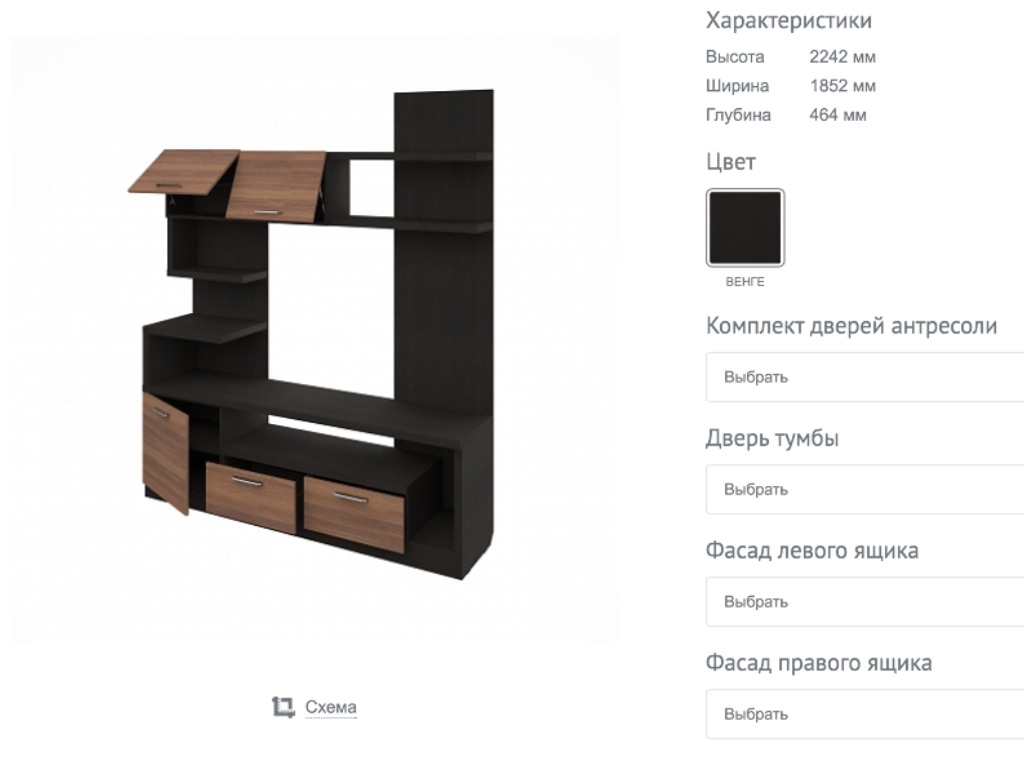The width and height of the screenshot is (1024, 768).
Task: Click the Цвет section heading
Action: (x=731, y=161)
